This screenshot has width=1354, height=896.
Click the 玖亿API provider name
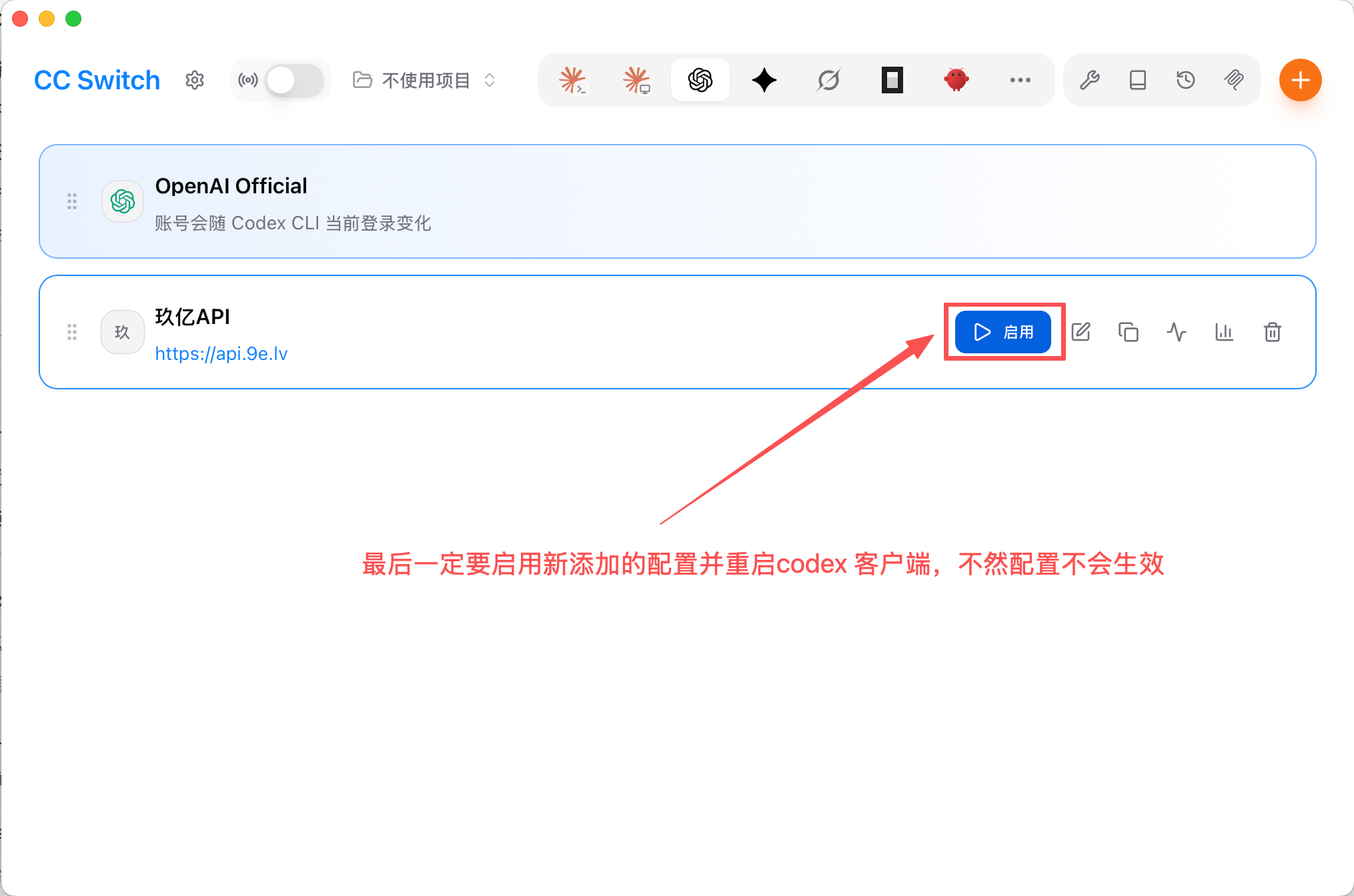(x=193, y=317)
